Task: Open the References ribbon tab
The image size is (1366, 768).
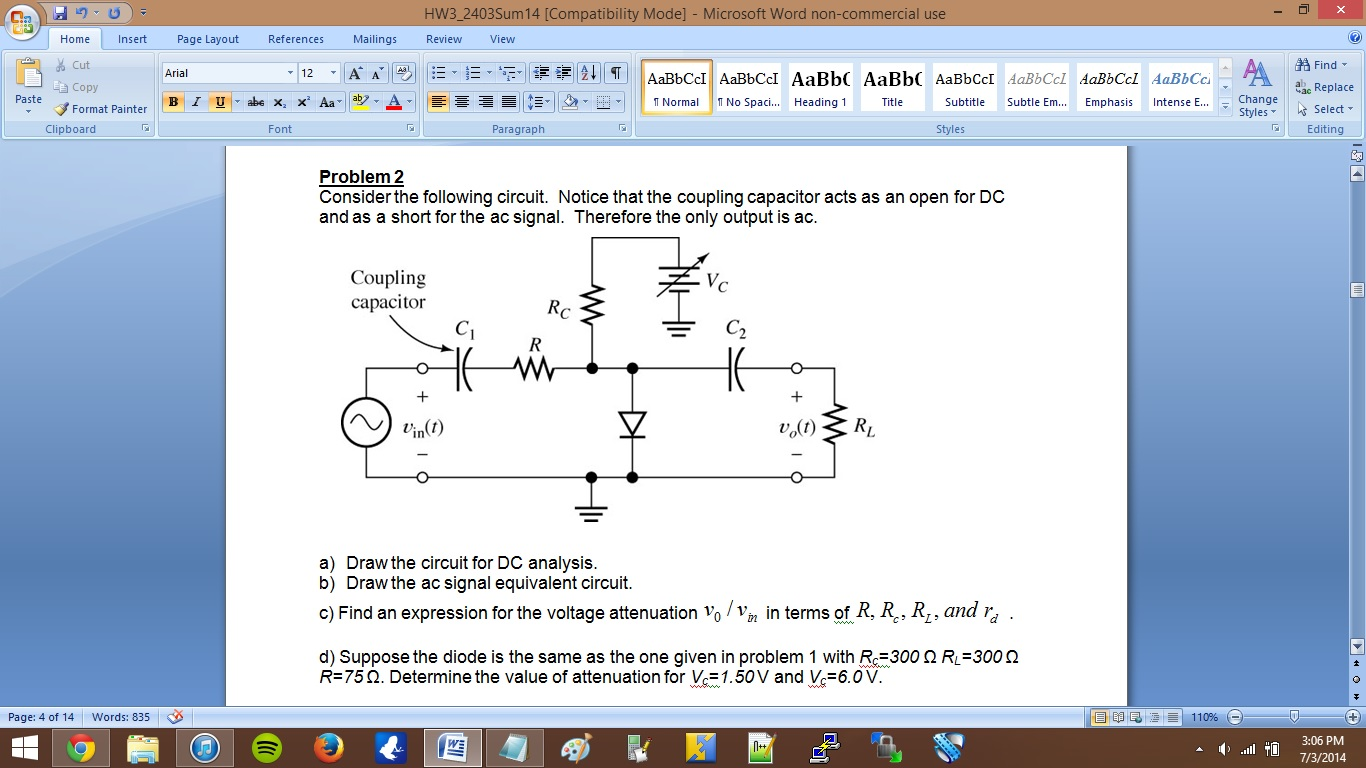Action: 296,39
